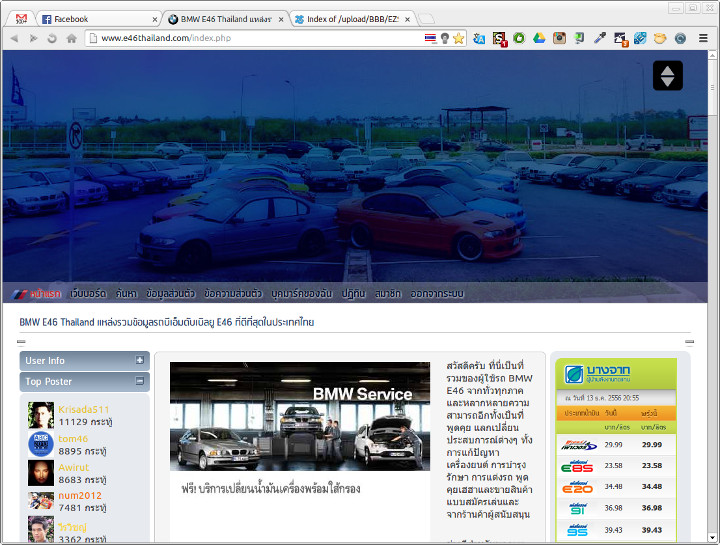Click tom46's blue circular avatar
The image size is (720, 545).
pos(41,444)
